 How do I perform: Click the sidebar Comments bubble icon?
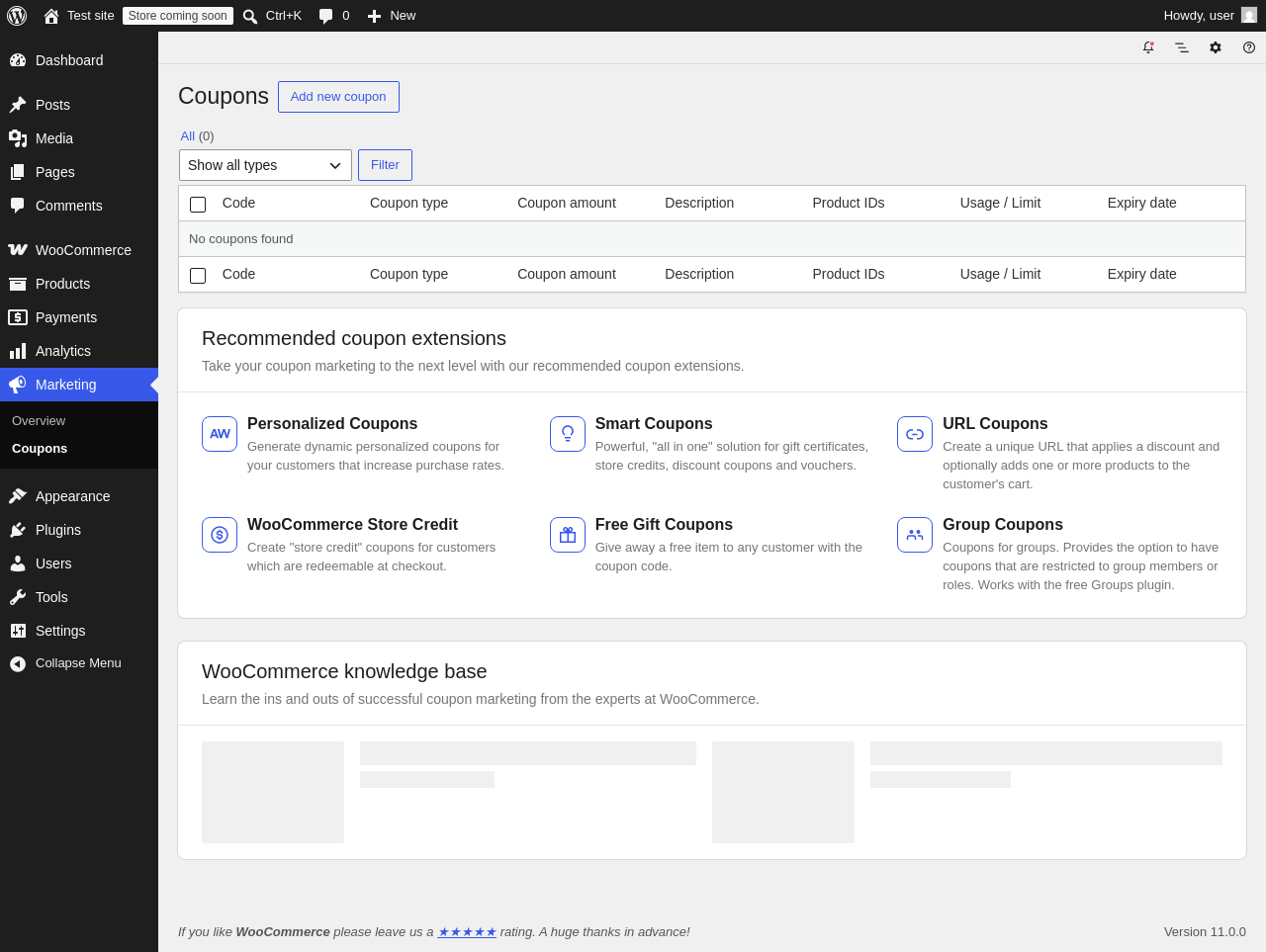tap(18, 206)
